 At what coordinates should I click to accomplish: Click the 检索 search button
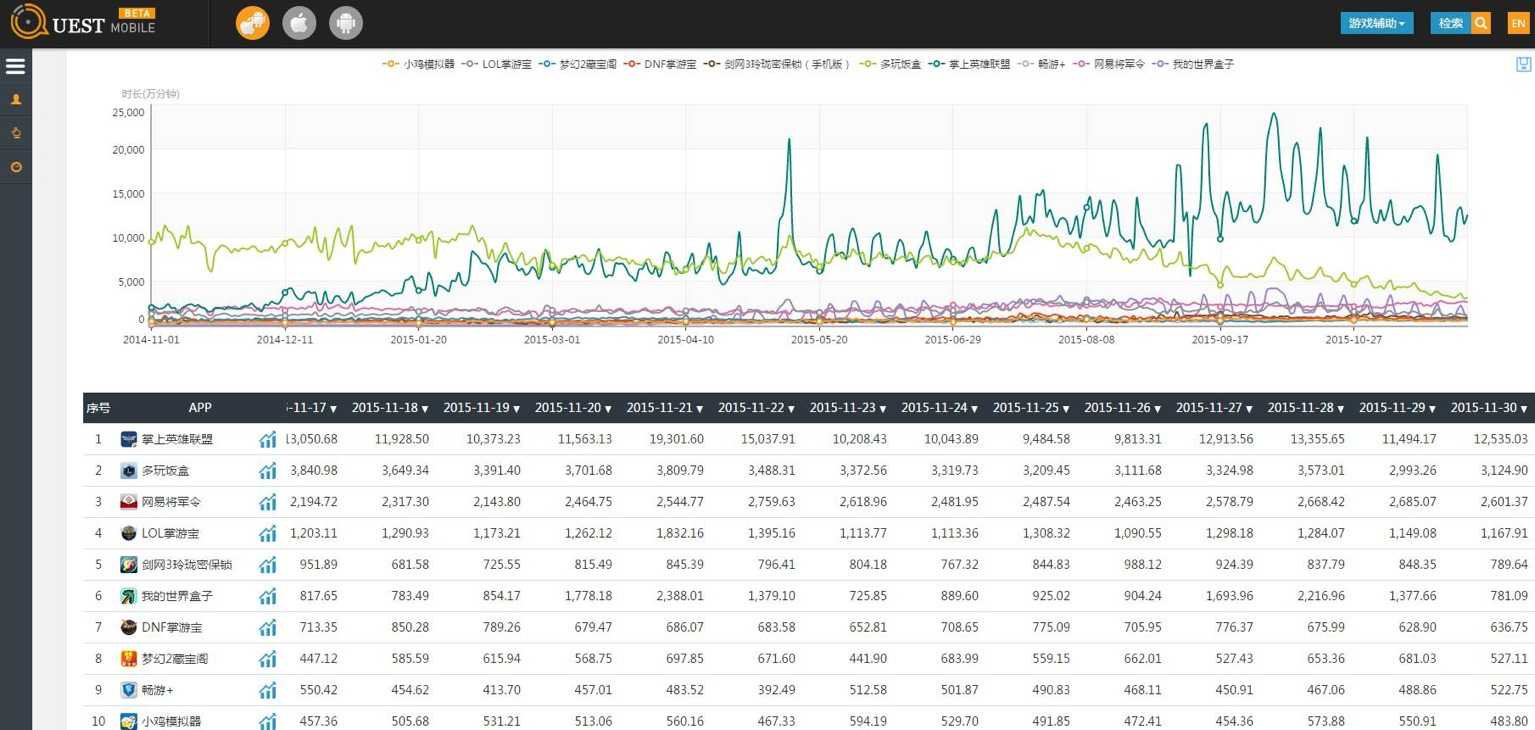(x=1450, y=23)
